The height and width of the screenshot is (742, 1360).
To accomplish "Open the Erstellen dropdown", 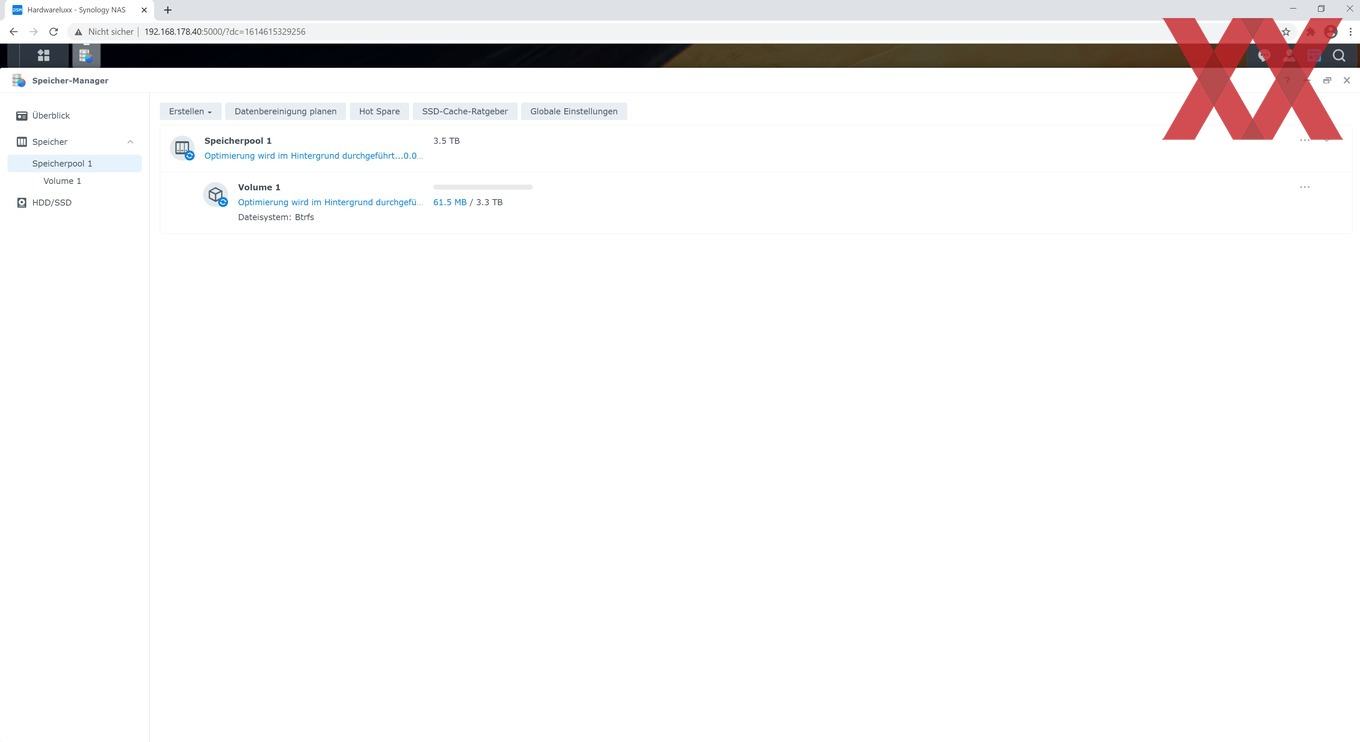I will tap(190, 111).
